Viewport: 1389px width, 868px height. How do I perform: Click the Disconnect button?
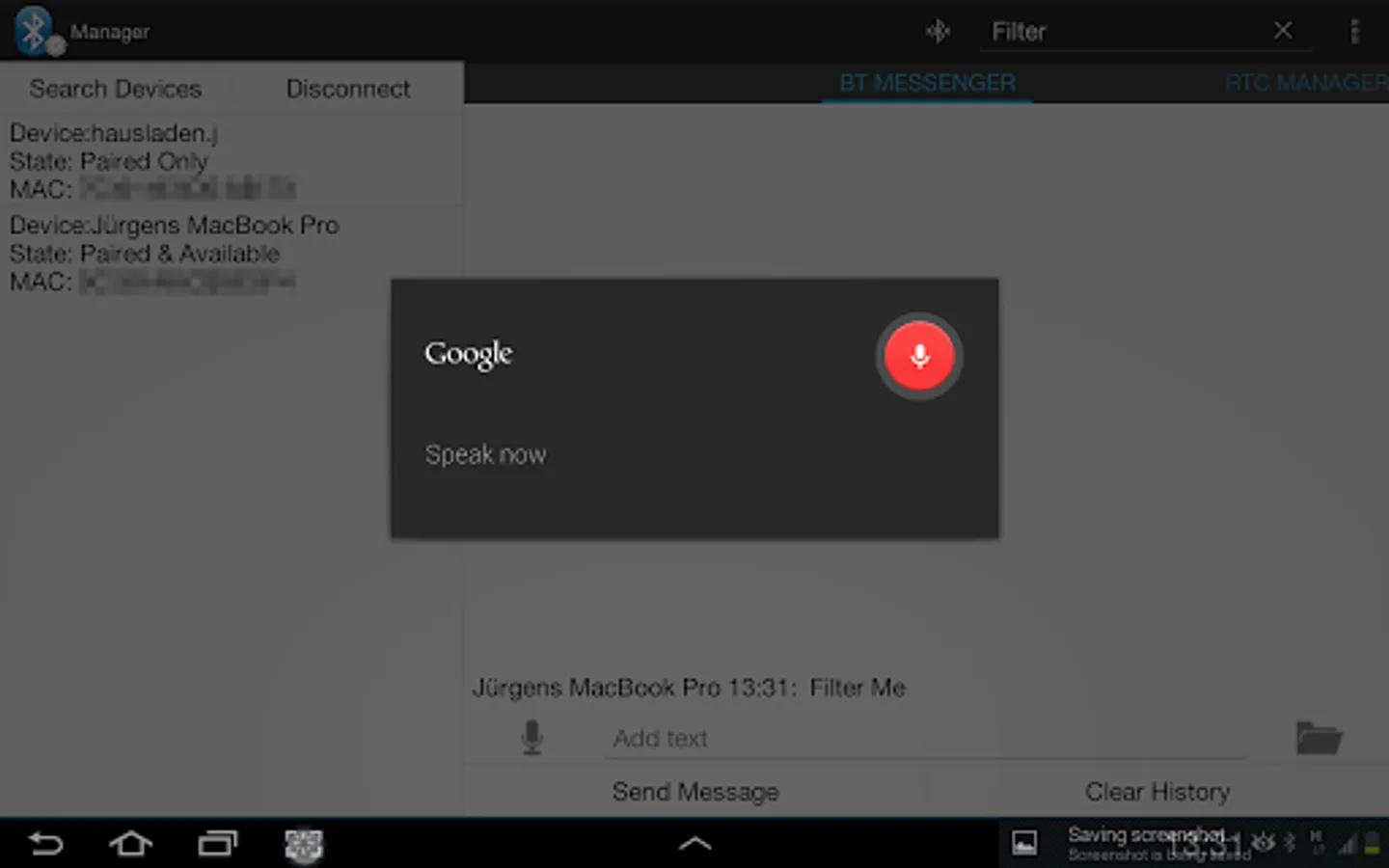(x=348, y=89)
